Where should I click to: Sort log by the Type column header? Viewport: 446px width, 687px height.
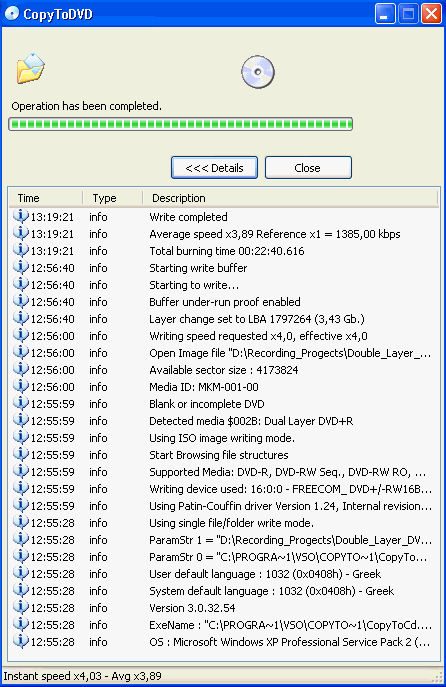click(113, 198)
